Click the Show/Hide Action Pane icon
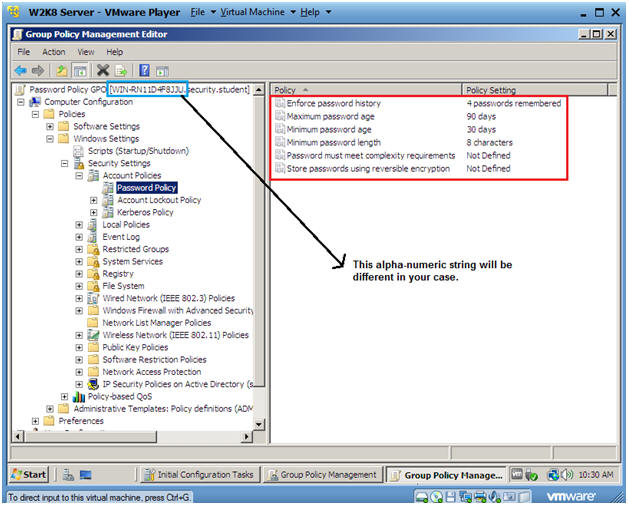This screenshot has height=505, width=628. pos(162,71)
